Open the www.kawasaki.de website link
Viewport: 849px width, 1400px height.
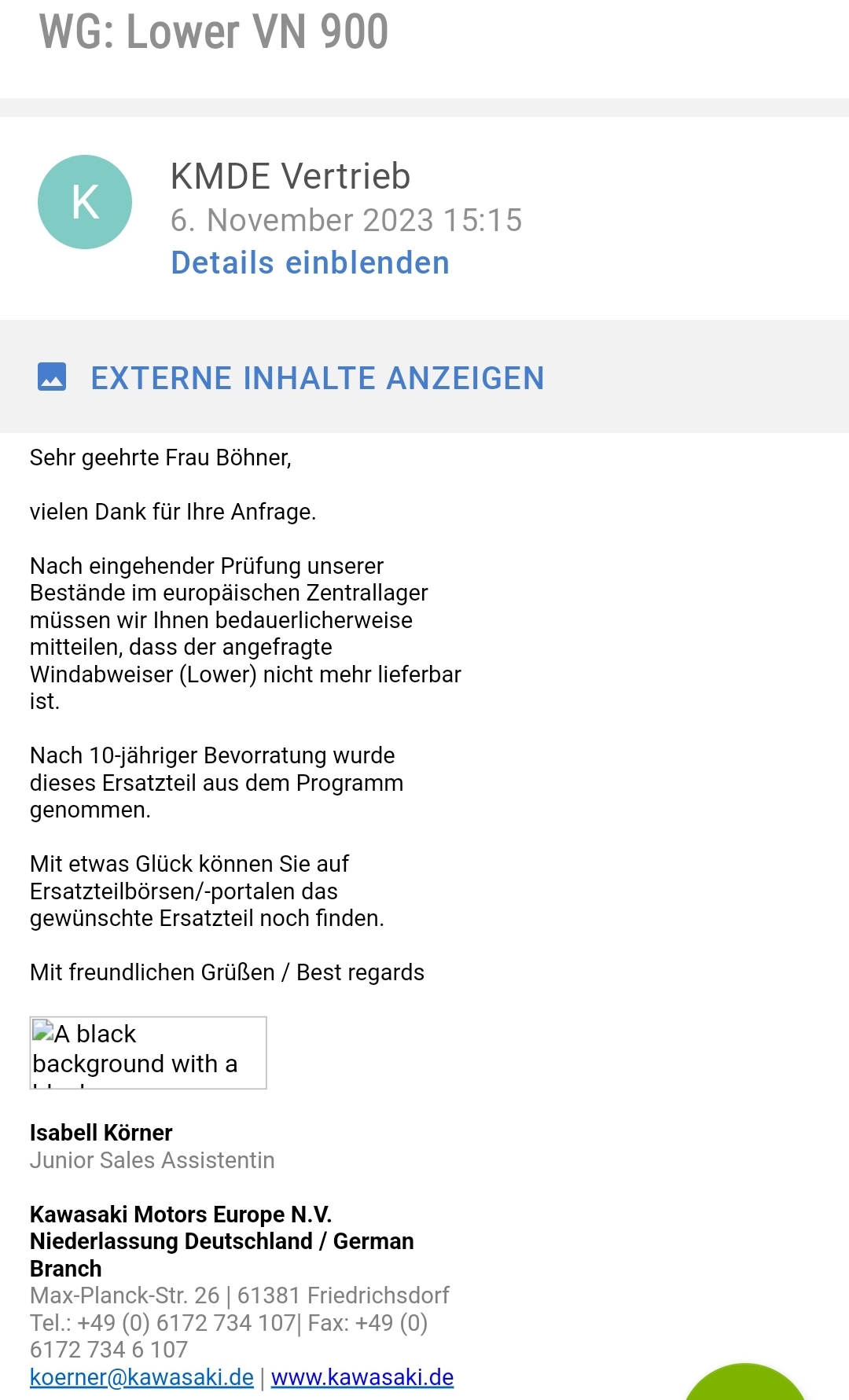coord(362,1377)
